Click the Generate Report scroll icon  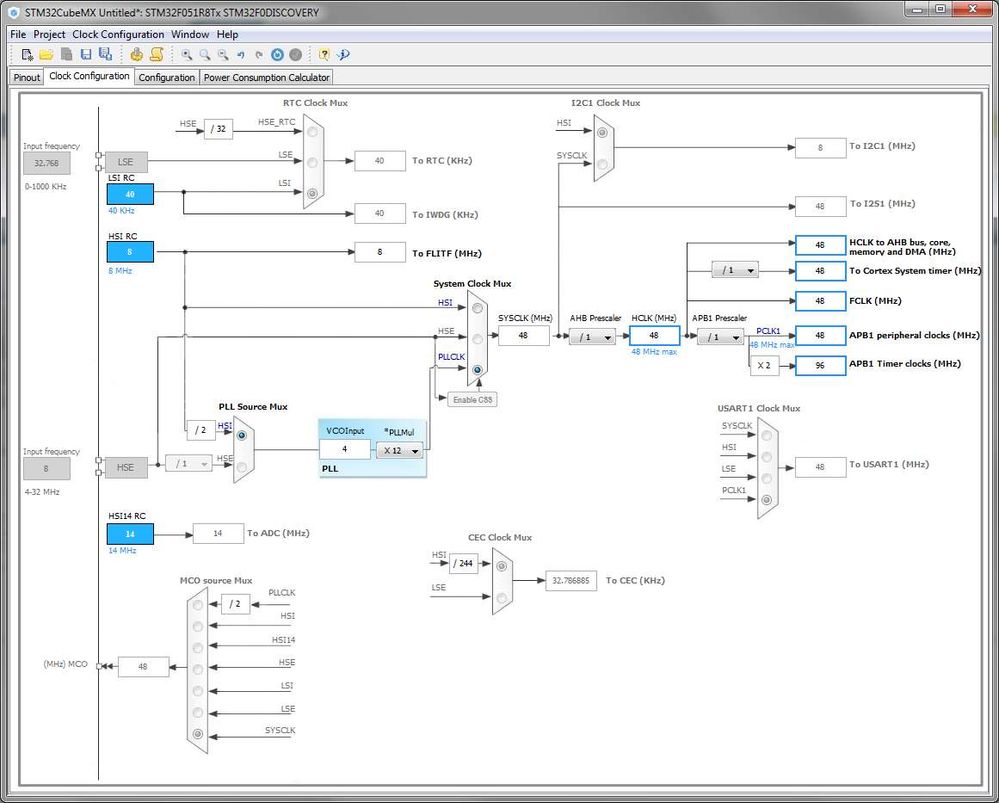coord(157,55)
